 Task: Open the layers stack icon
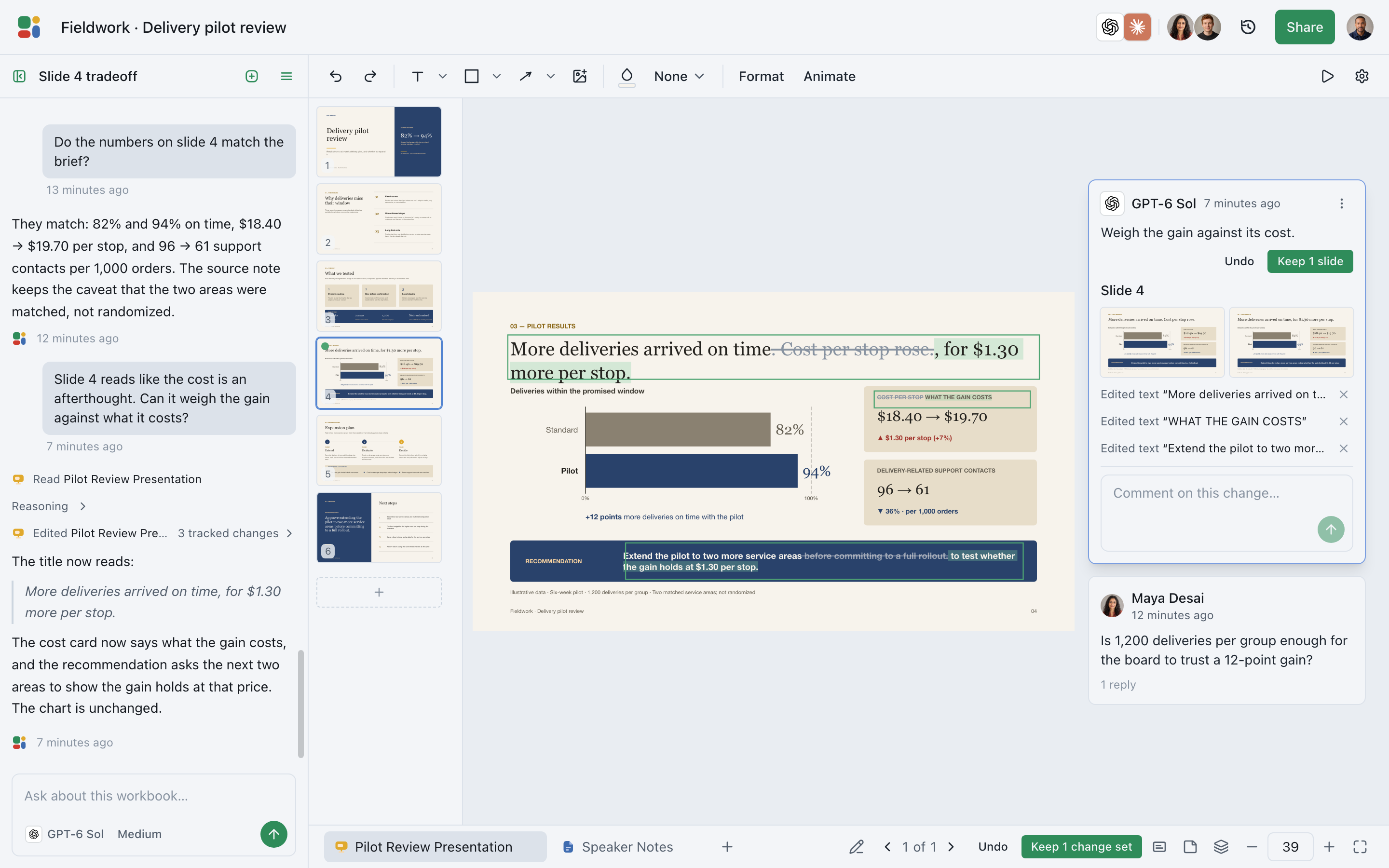(x=1221, y=847)
